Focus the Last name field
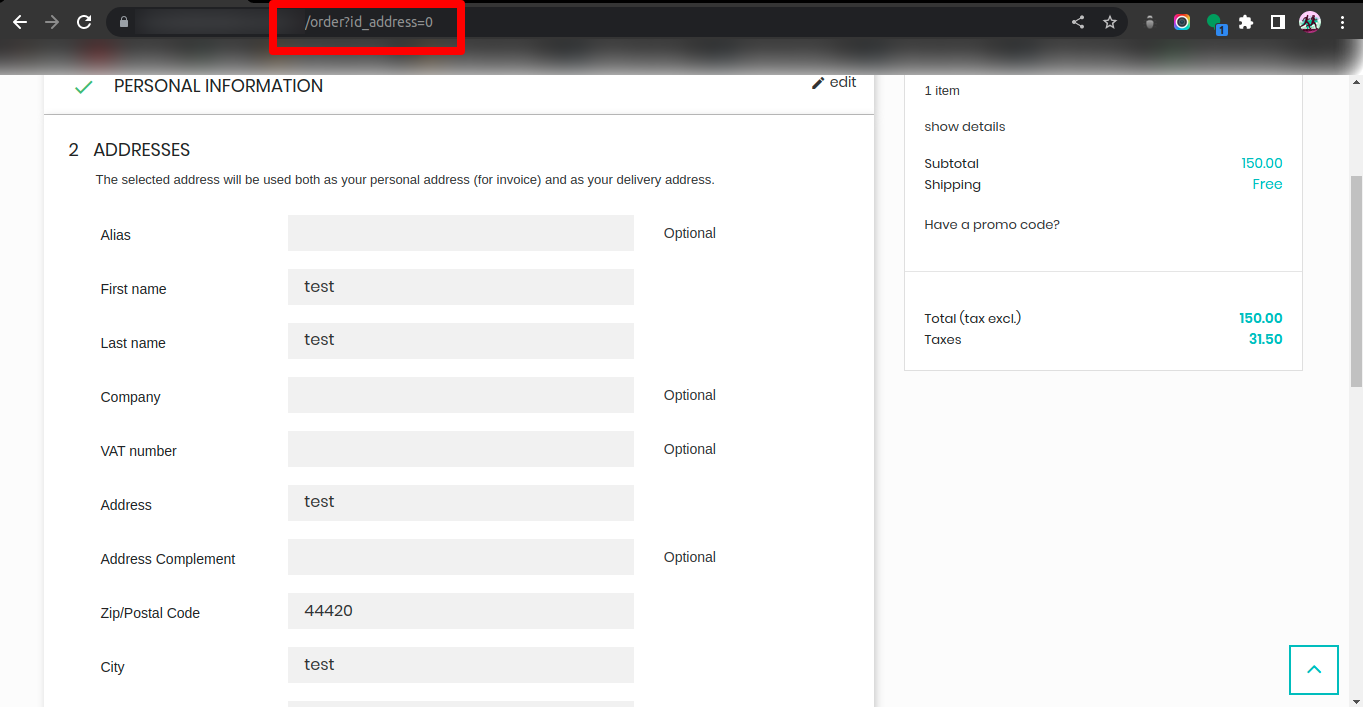Viewport: 1363px width, 707px height. [461, 341]
